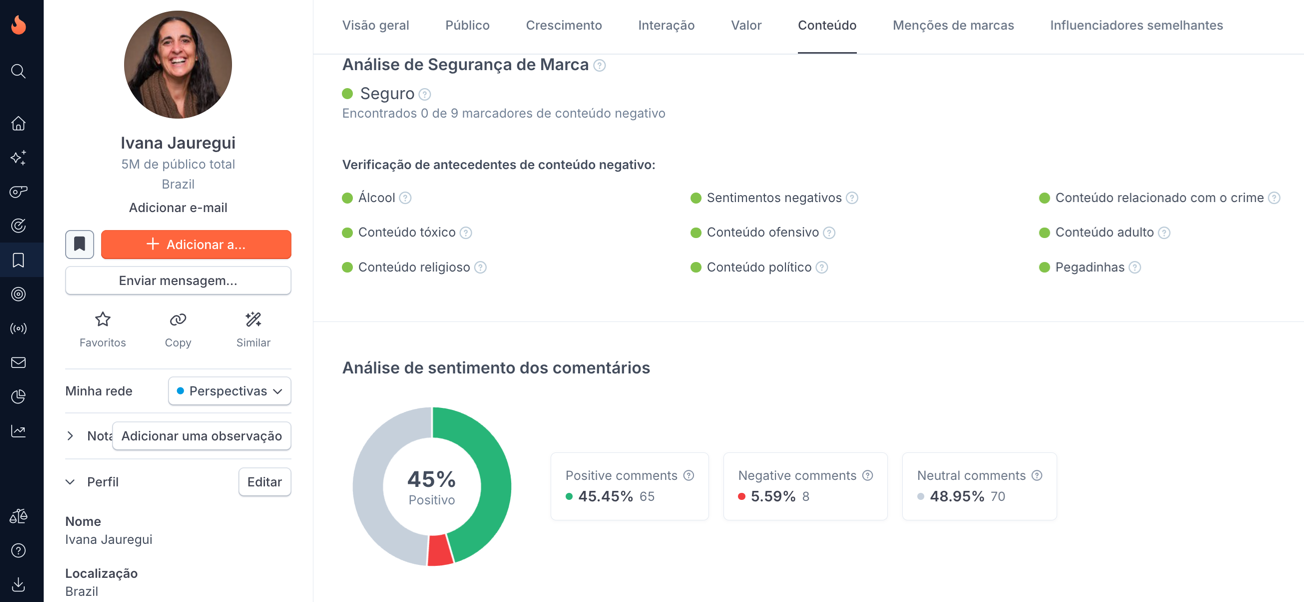This screenshot has height=602, width=1305.
Task: Open the mail icon in sidebar
Action: (x=18, y=363)
